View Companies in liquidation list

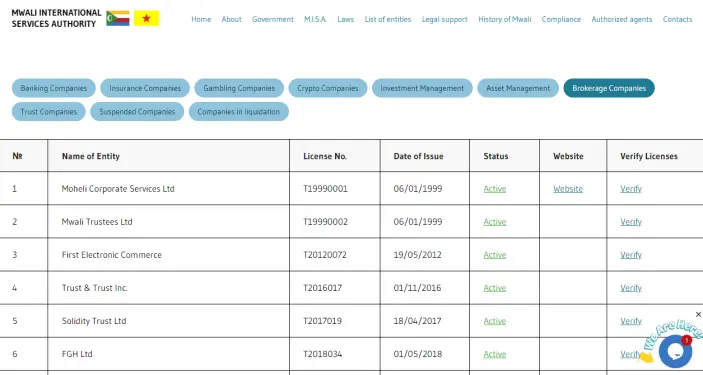239,112
